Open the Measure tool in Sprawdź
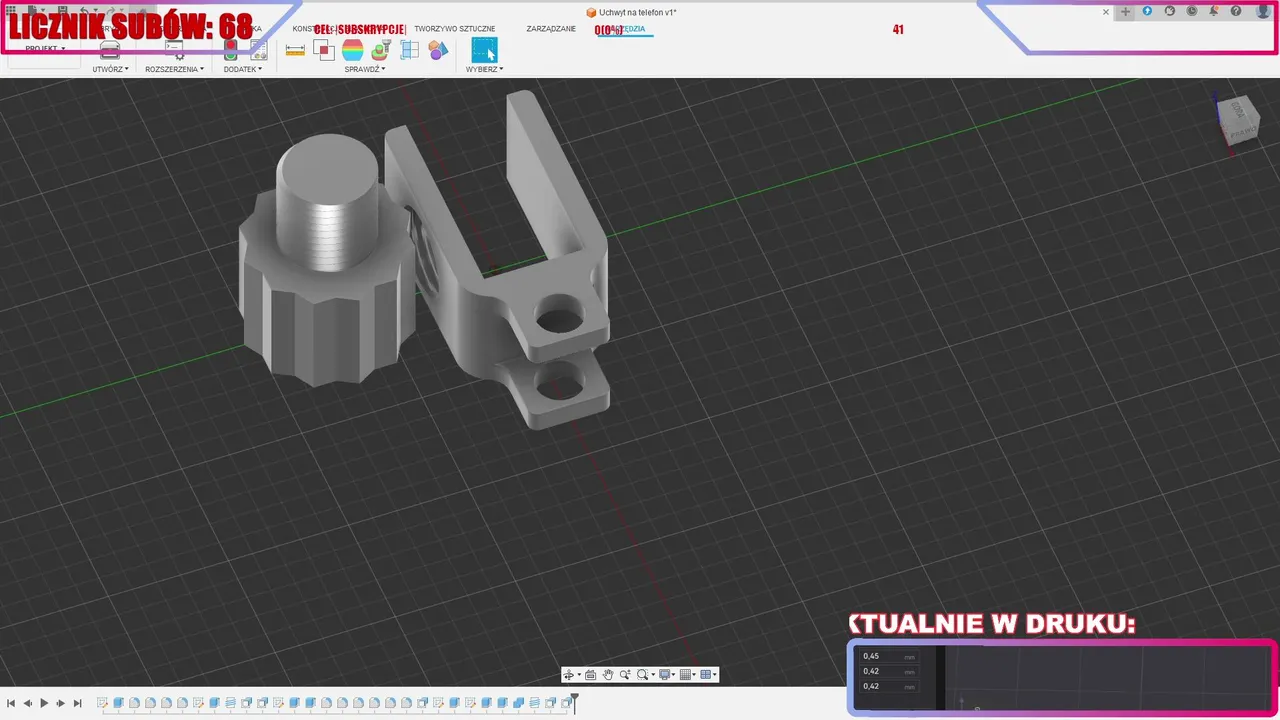Image resolution: width=1280 pixels, height=720 pixels. click(295, 50)
